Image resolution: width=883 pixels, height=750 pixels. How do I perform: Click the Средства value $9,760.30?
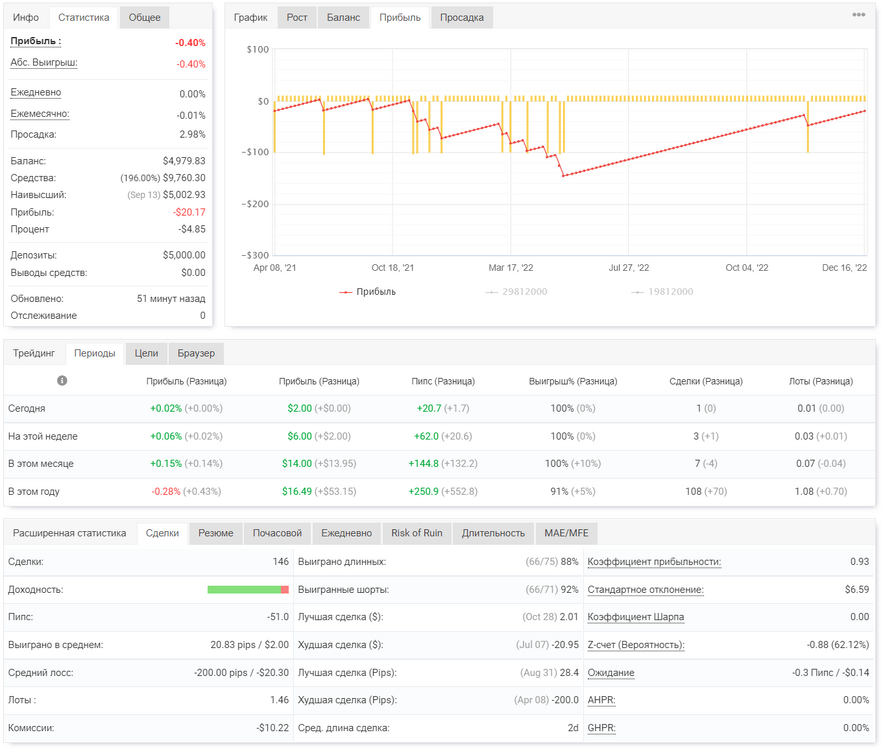[x=184, y=178]
